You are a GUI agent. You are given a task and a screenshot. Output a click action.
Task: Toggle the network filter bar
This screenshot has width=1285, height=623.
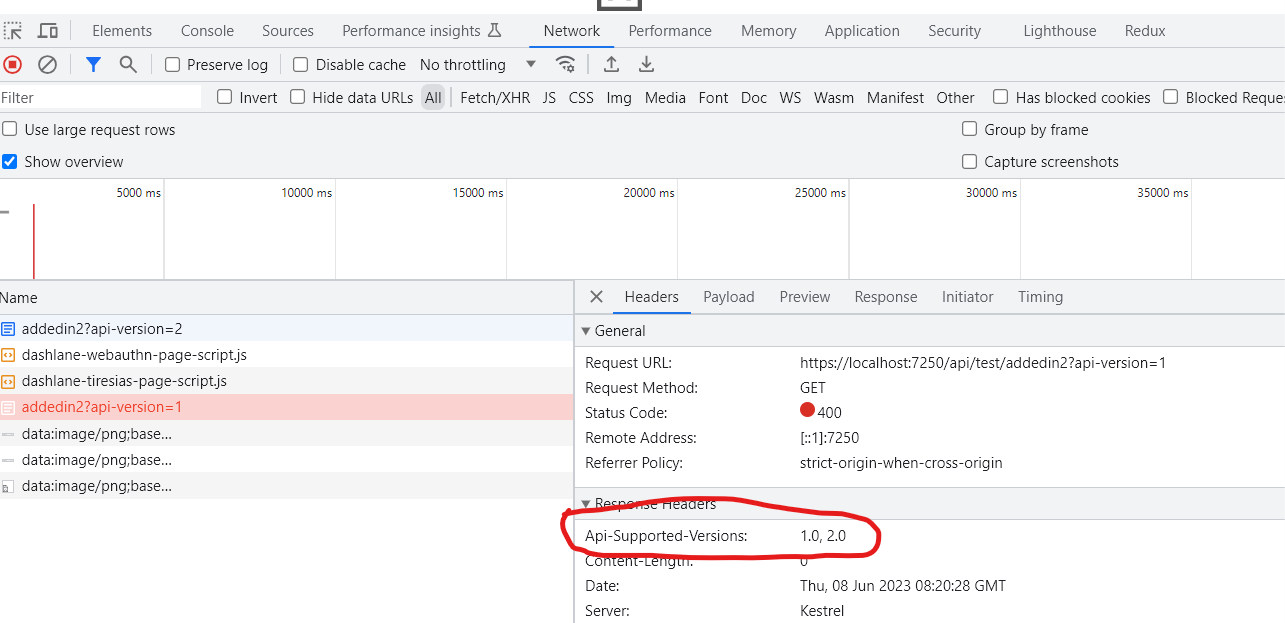[93, 64]
